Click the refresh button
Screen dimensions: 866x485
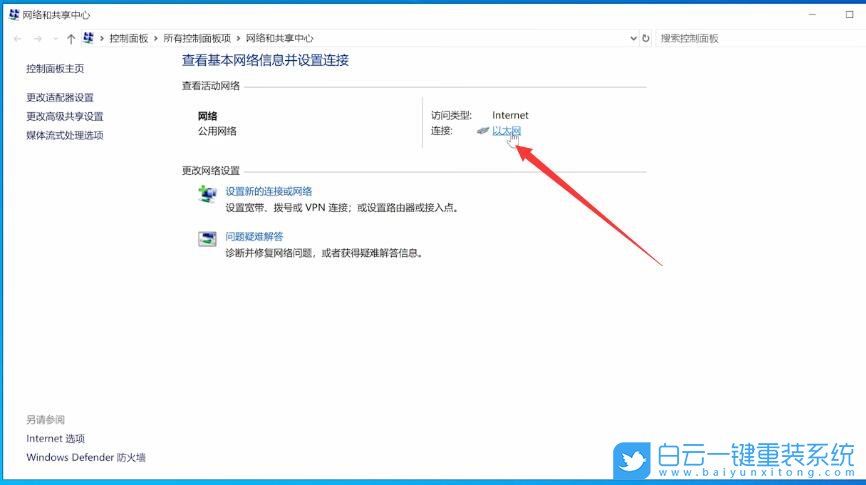coord(646,38)
